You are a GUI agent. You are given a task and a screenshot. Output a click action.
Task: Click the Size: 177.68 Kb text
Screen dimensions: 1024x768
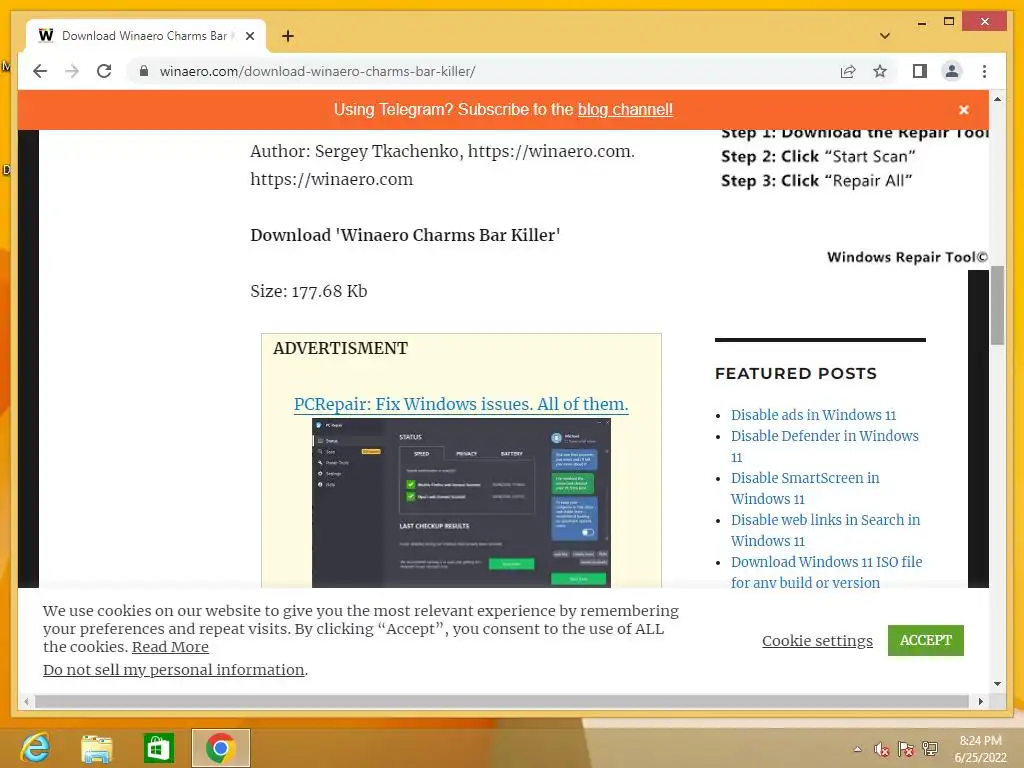coord(309,291)
